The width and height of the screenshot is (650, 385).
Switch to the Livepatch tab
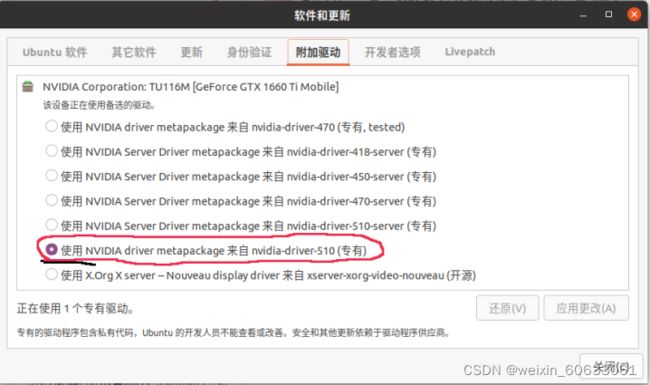(x=470, y=52)
